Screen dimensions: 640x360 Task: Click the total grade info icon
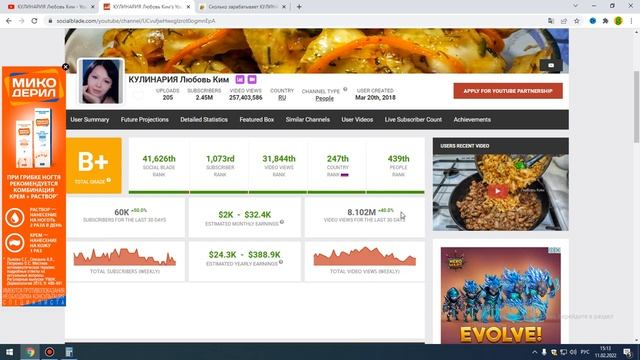coord(109,180)
